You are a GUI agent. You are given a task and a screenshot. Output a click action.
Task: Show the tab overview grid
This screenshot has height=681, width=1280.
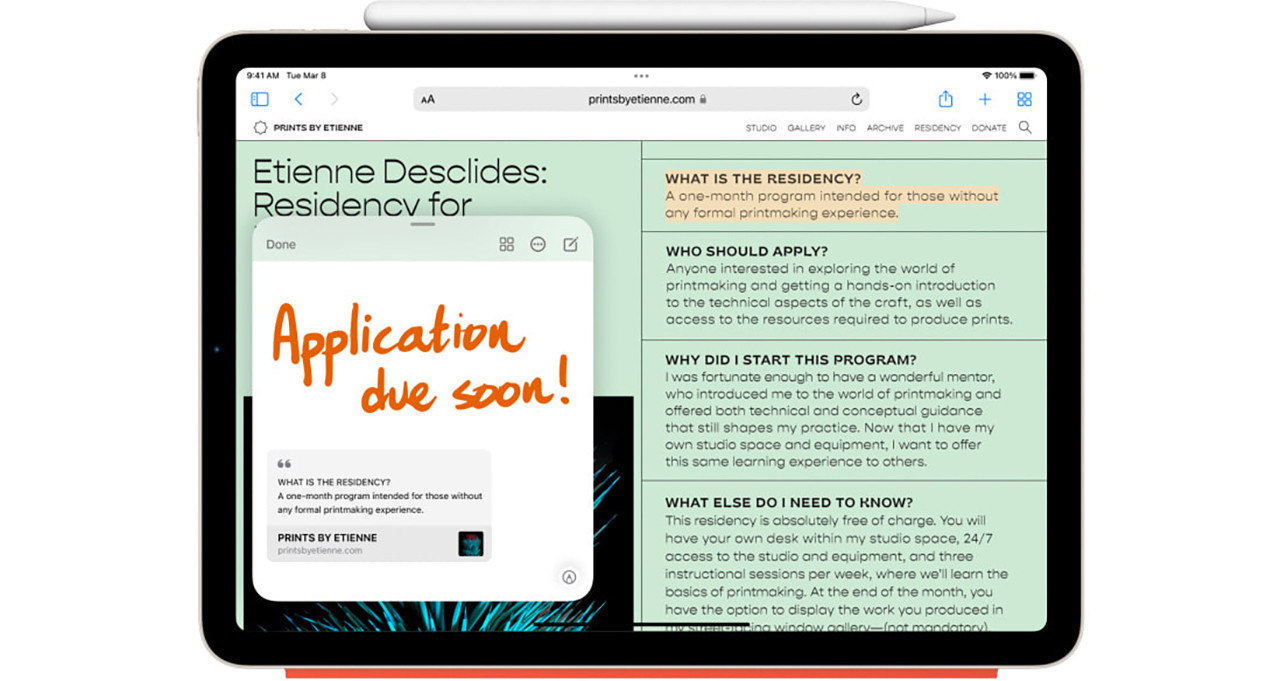pyautogui.click(x=1024, y=99)
